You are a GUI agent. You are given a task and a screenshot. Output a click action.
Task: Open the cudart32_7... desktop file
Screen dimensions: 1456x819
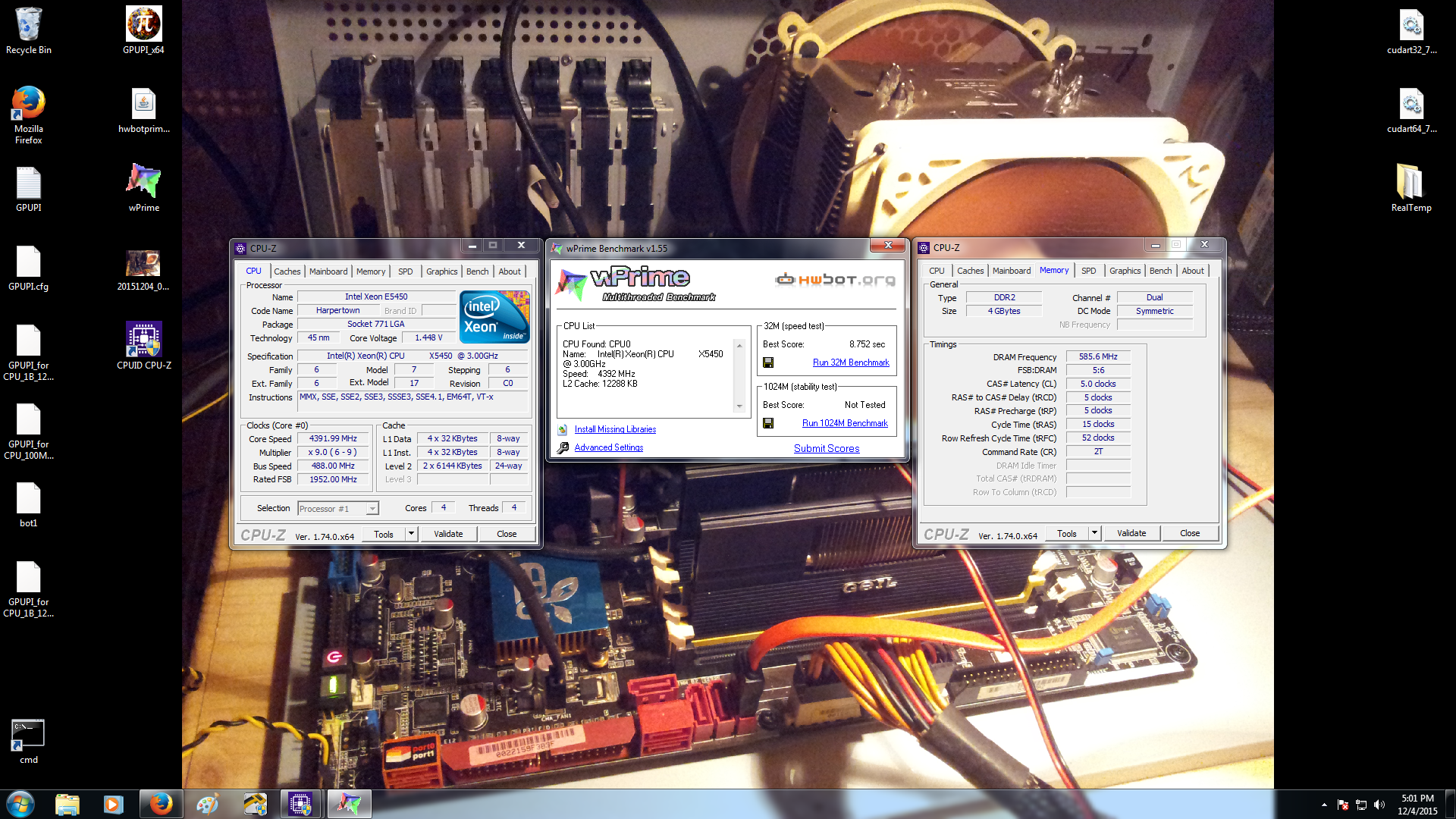tap(1411, 30)
